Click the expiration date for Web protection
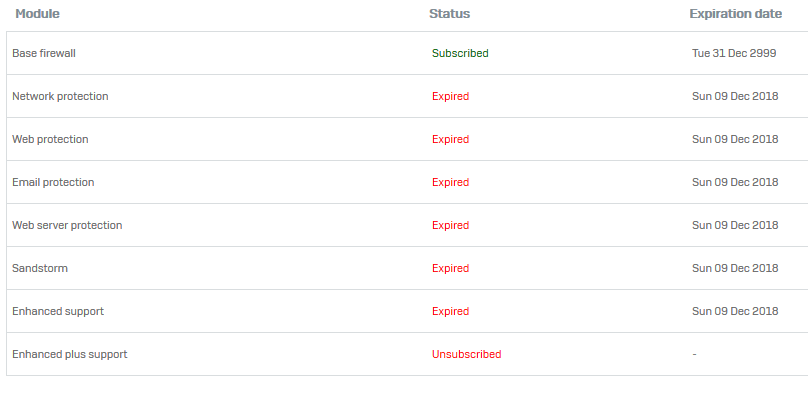Viewport: 808px width, 401px height. coord(735,139)
